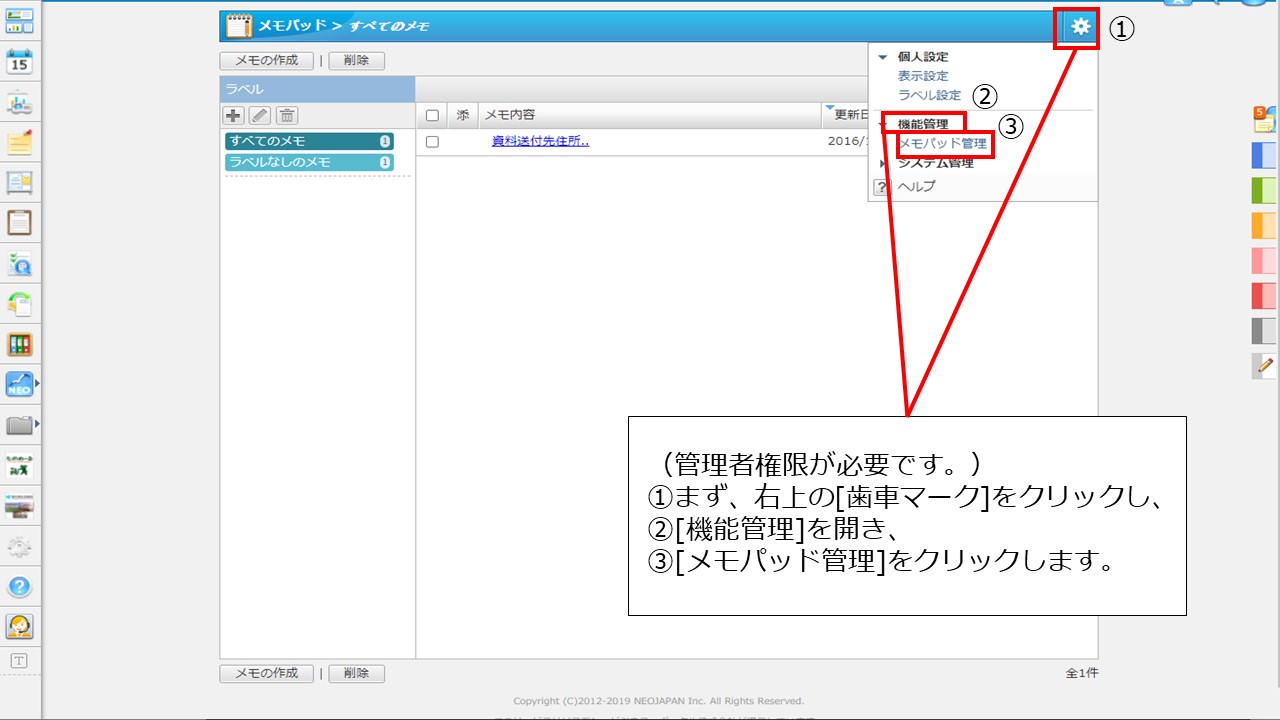This screenshot has height=720, width=1280.
Task: Choose ラベル設定 from the settings menu
Action: tap(929, 95)
